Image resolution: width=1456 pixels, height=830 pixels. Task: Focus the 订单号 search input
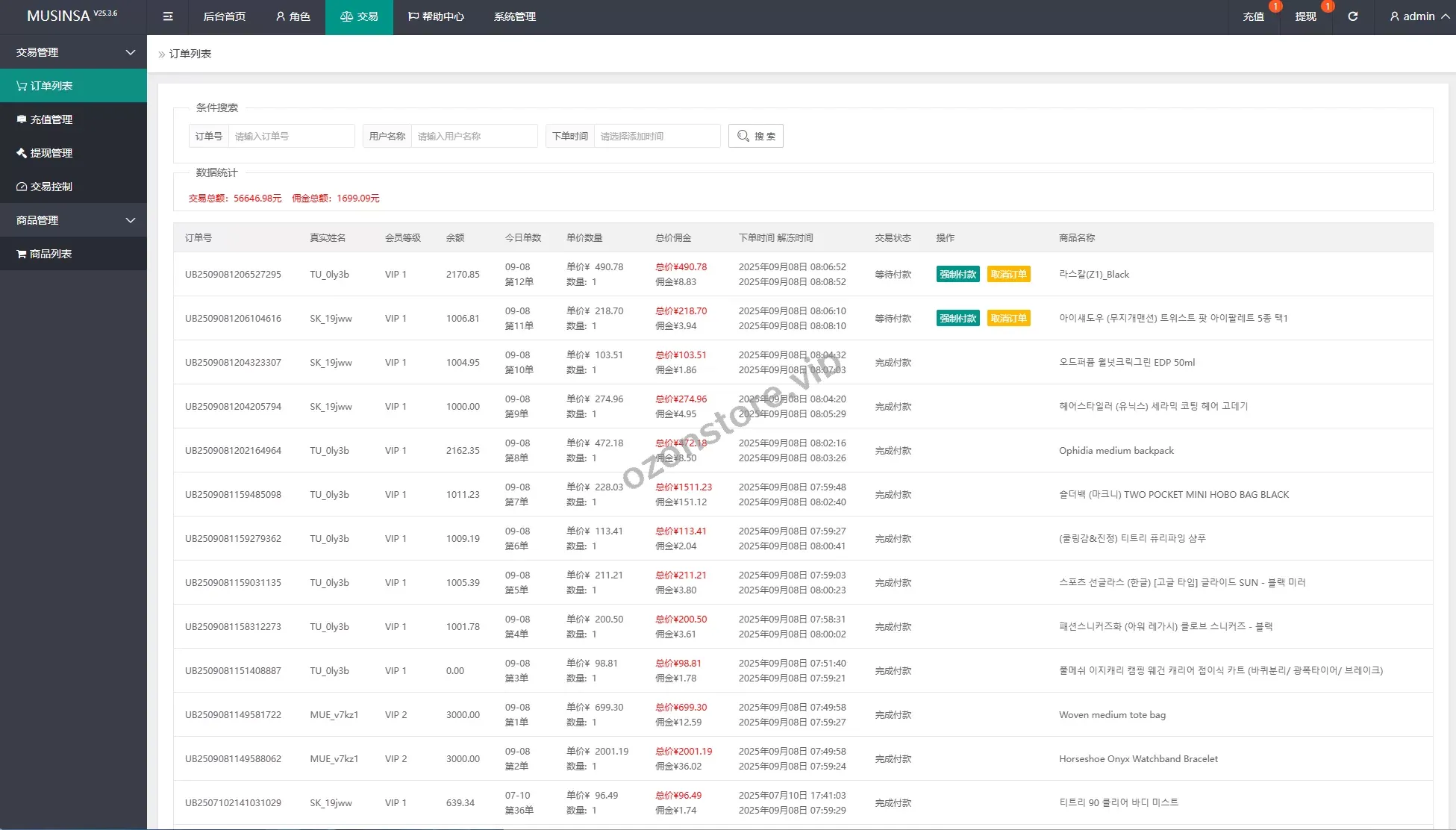(x=291, y=136)
